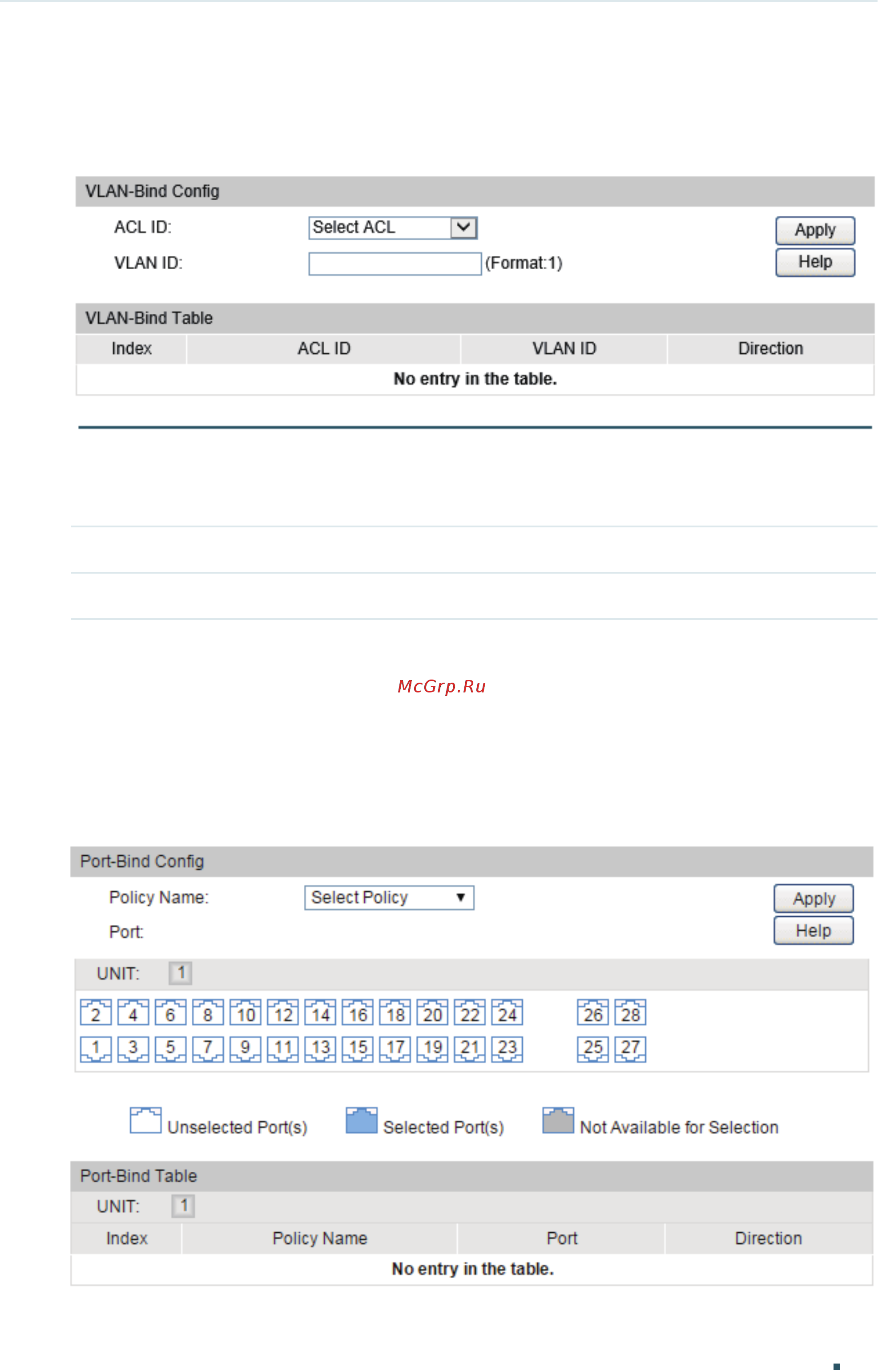This screenshot has width=878, height=1372.
Task: Click Index header in VLAN-Bind Table
Action: (x=131, y=348)
